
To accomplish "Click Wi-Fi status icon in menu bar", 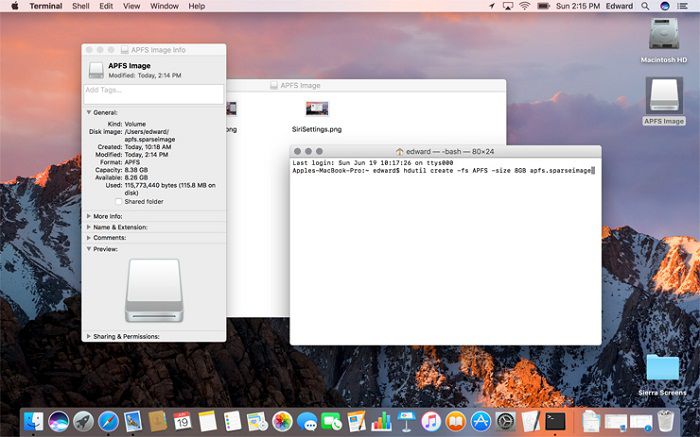I will (x=525, y=6).
